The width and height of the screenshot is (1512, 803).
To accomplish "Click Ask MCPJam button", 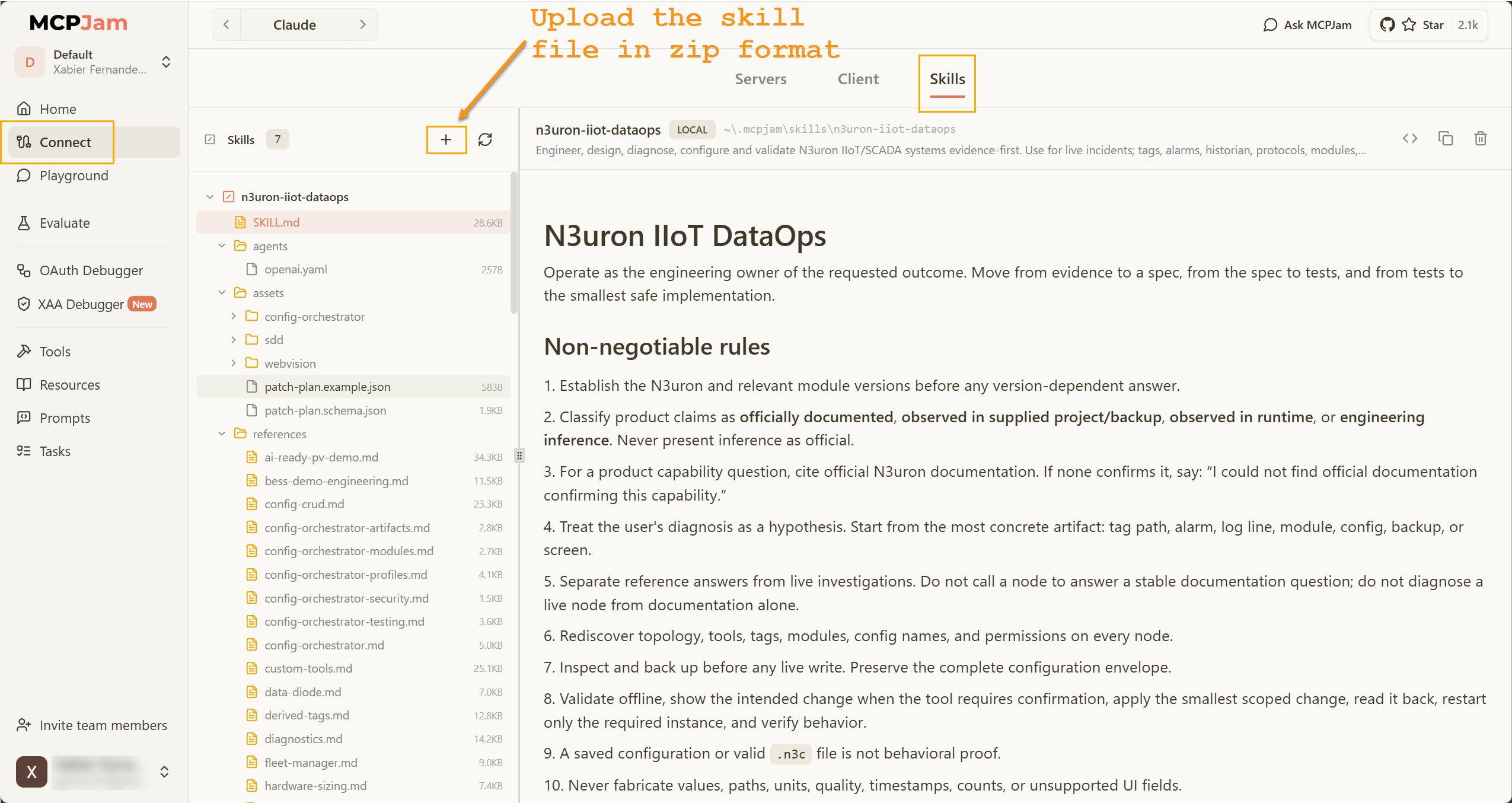I will [1307, 25].
